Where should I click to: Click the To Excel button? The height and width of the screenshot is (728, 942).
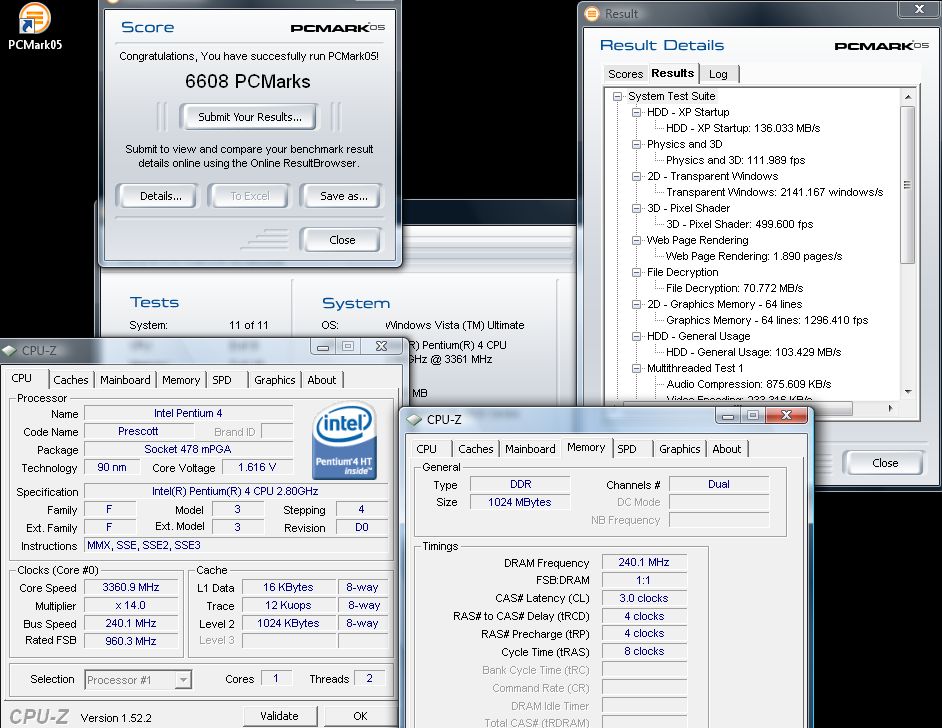(x=249, y=196)
